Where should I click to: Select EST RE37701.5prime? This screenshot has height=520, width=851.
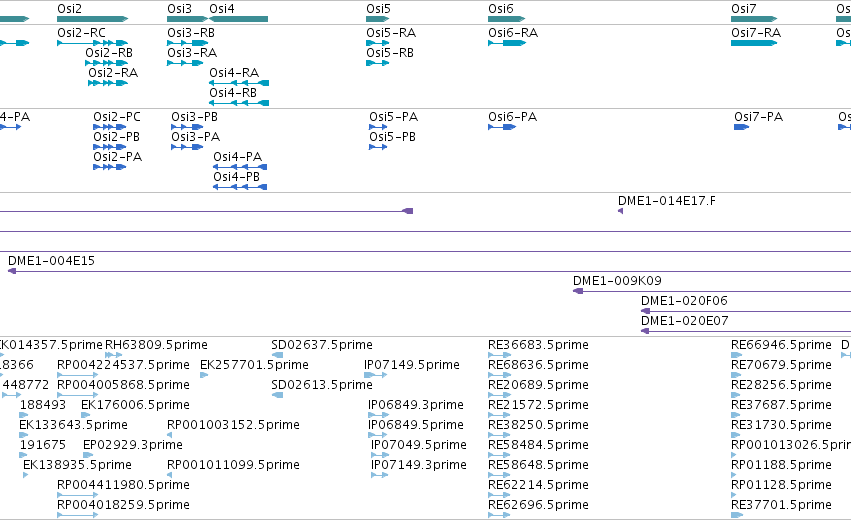[781, 505]
